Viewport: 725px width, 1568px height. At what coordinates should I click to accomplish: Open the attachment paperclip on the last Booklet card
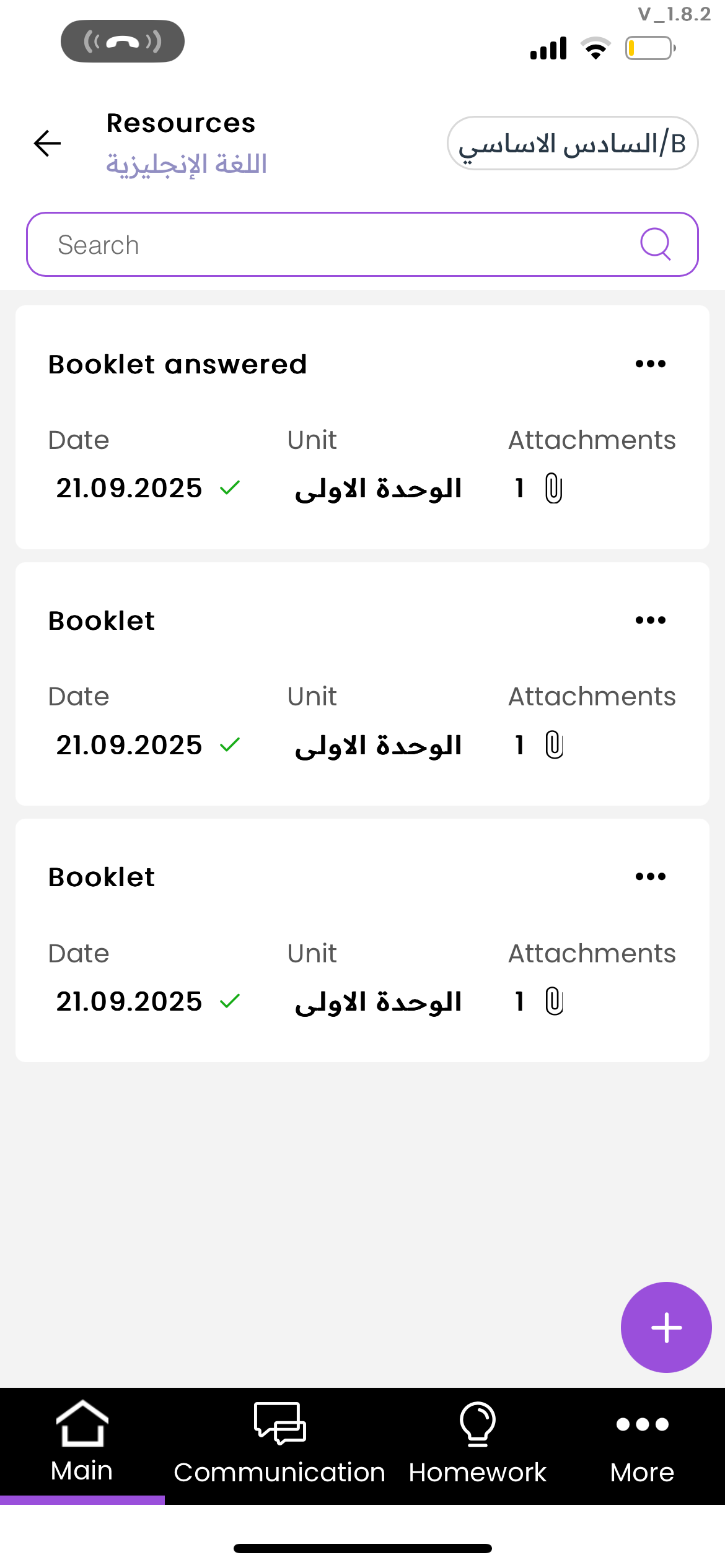pos(554,1001)
